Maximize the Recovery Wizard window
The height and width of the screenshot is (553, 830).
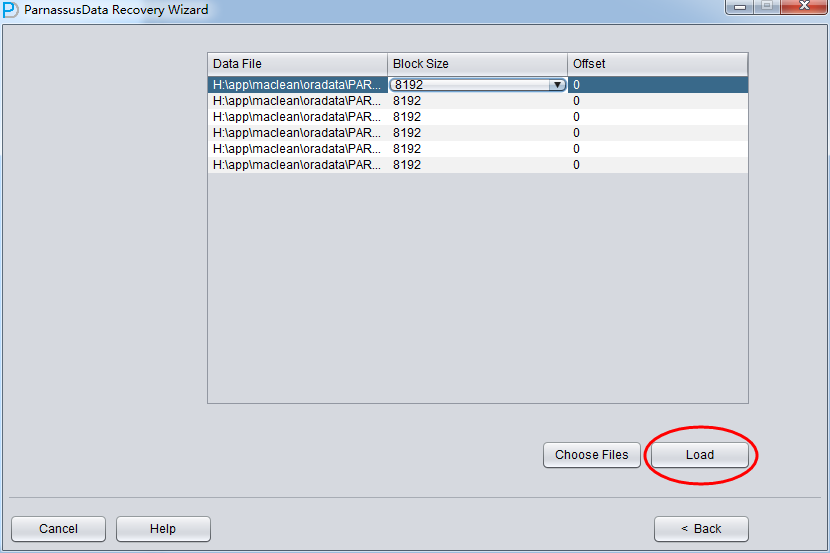tap(767, 7)
